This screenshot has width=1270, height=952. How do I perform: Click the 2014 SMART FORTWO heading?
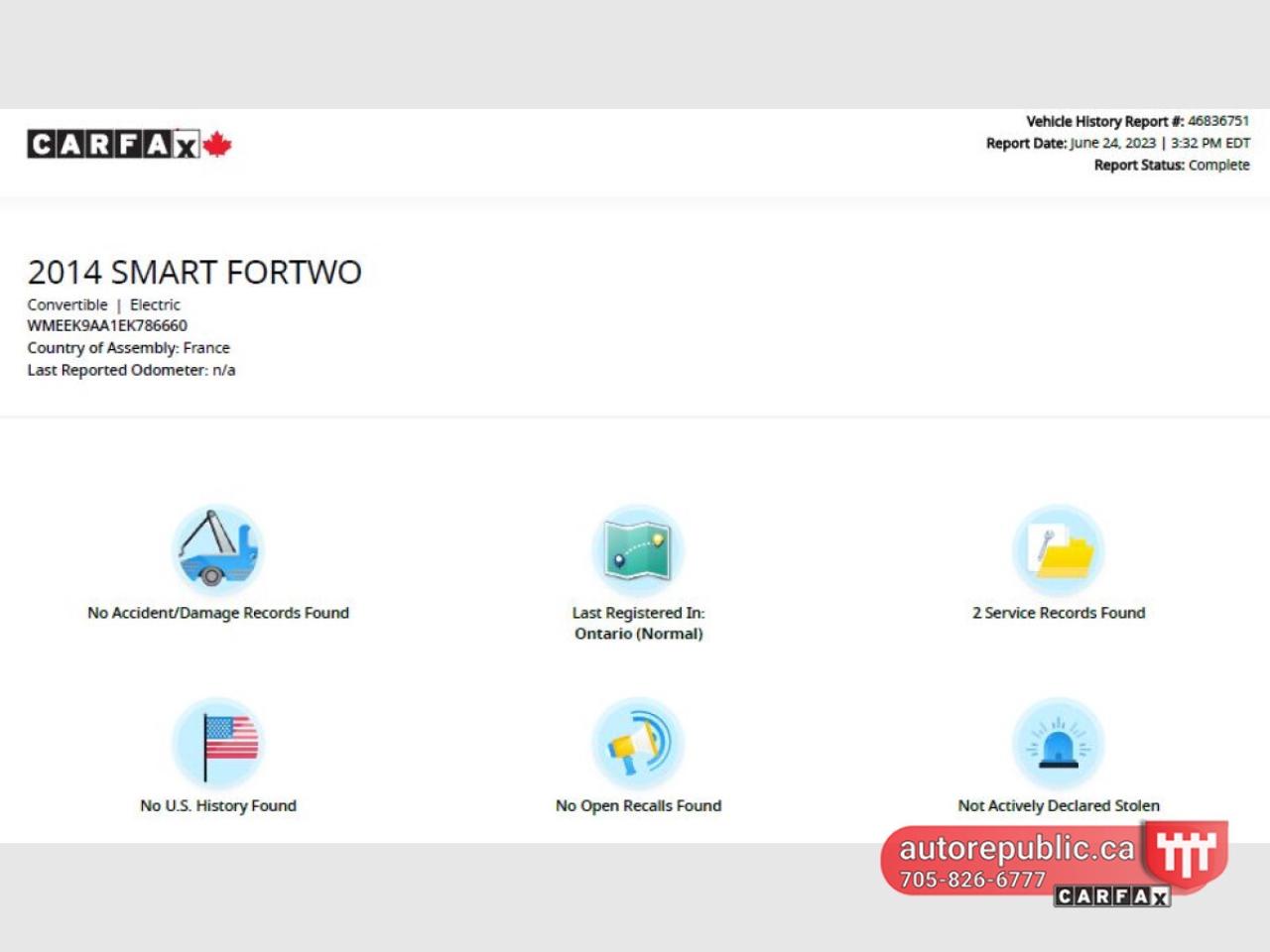194,272
